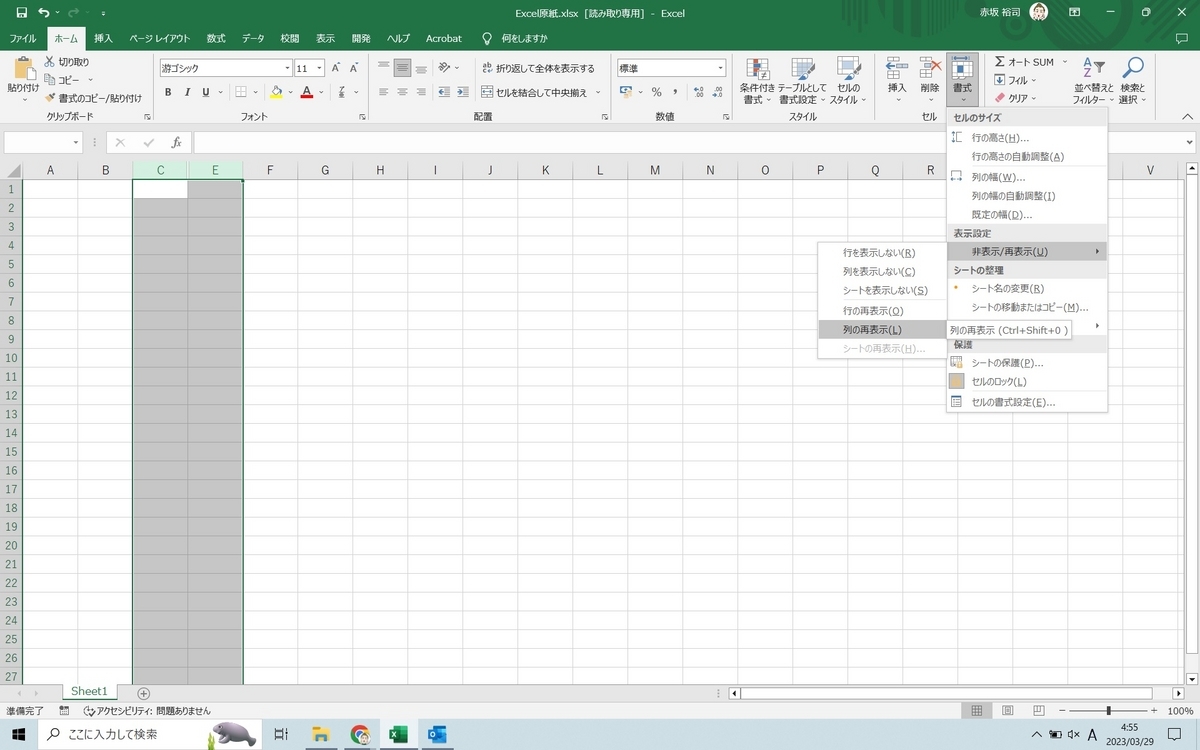The image size is (1200, 750).
Task: Click the Find and Select magnifier icon
Action: click(x=1132, y=69)
